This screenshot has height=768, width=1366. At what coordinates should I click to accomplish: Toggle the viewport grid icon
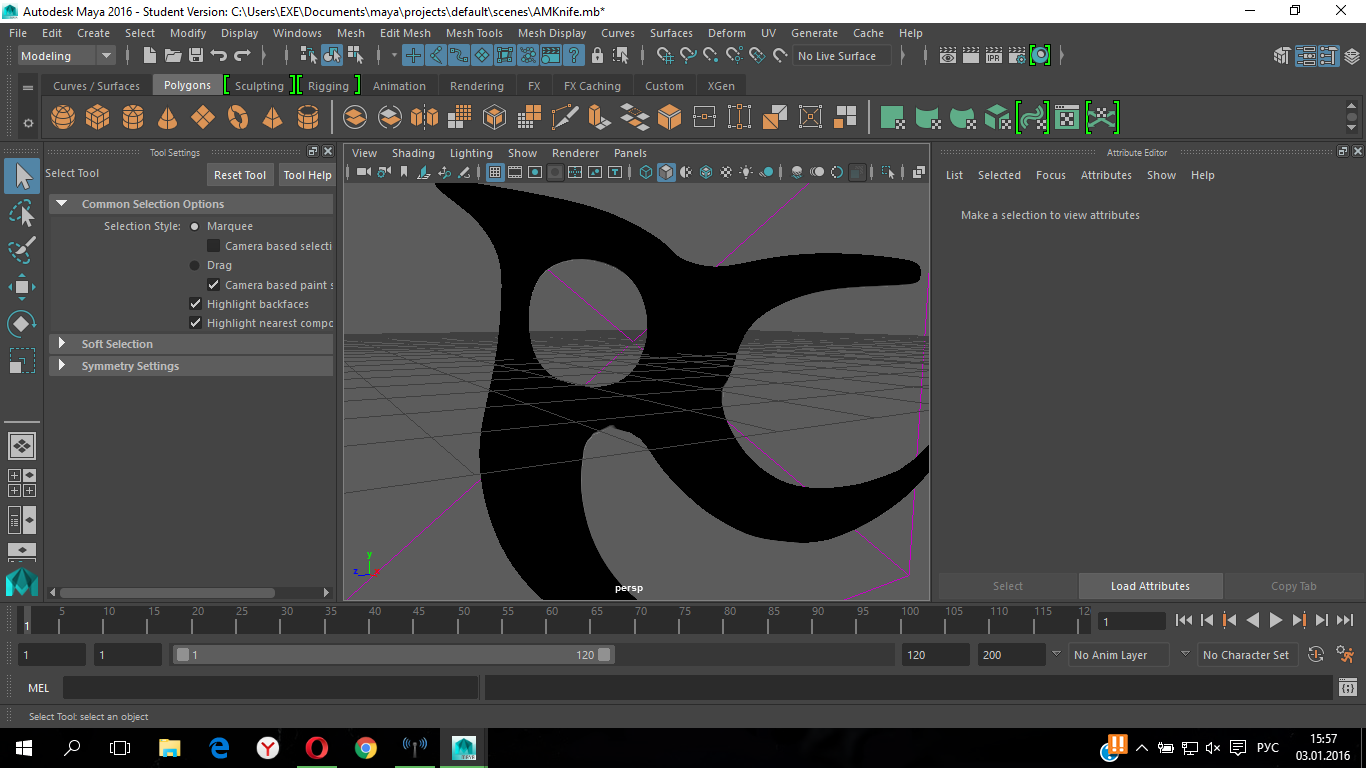click(494, 173)
